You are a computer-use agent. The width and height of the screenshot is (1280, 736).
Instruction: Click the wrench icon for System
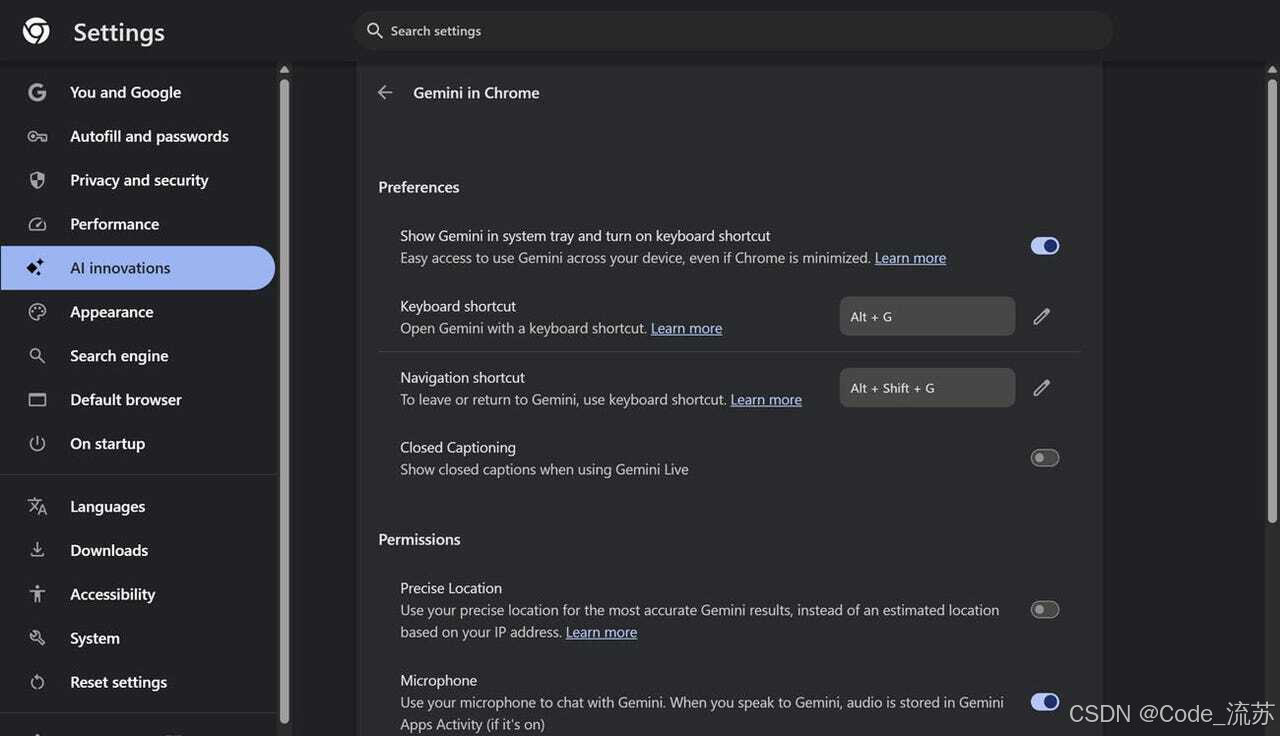pos(37,638)
